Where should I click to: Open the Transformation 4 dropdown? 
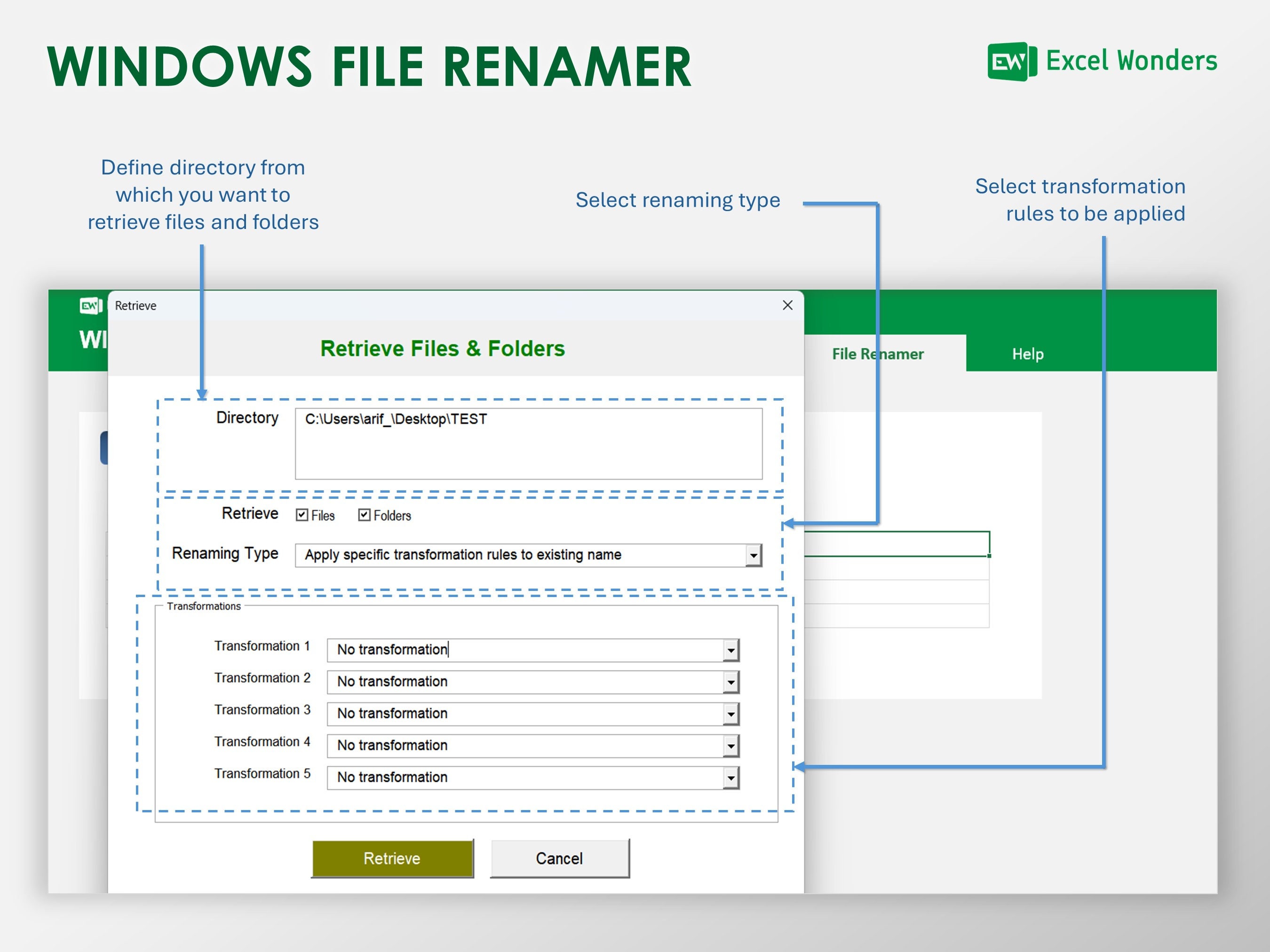click(x=730, y=746)
